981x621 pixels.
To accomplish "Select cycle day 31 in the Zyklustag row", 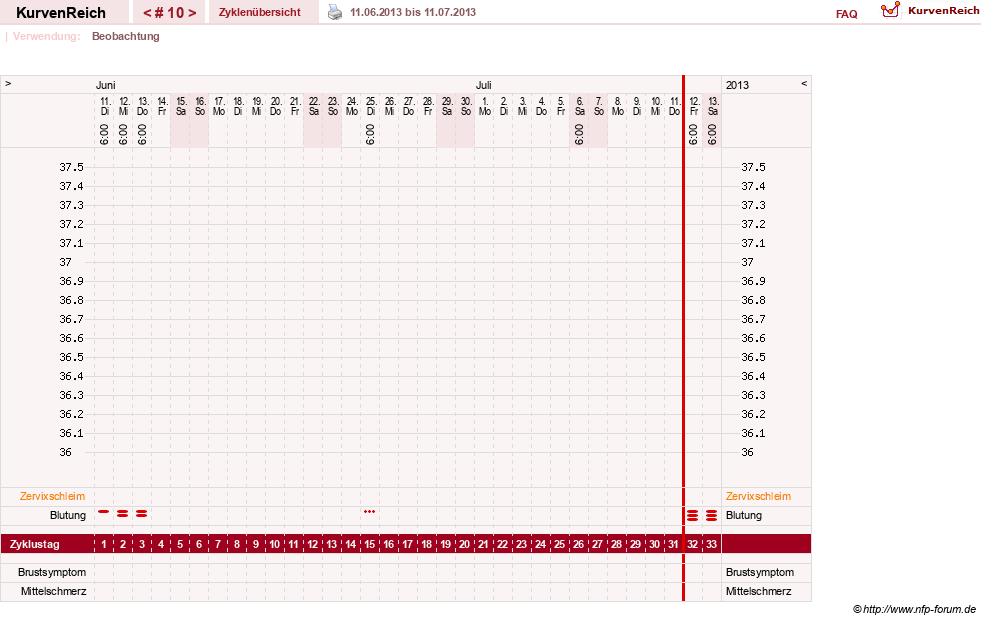I will tap(673, 544).
